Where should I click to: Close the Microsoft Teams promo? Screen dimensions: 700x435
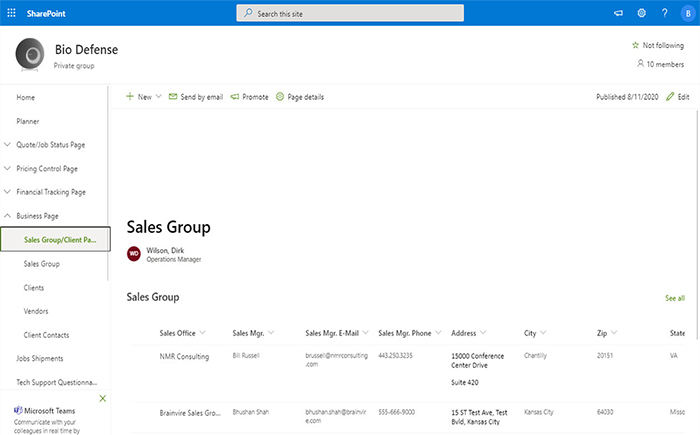pyautogui.click(x=103, y=398)
